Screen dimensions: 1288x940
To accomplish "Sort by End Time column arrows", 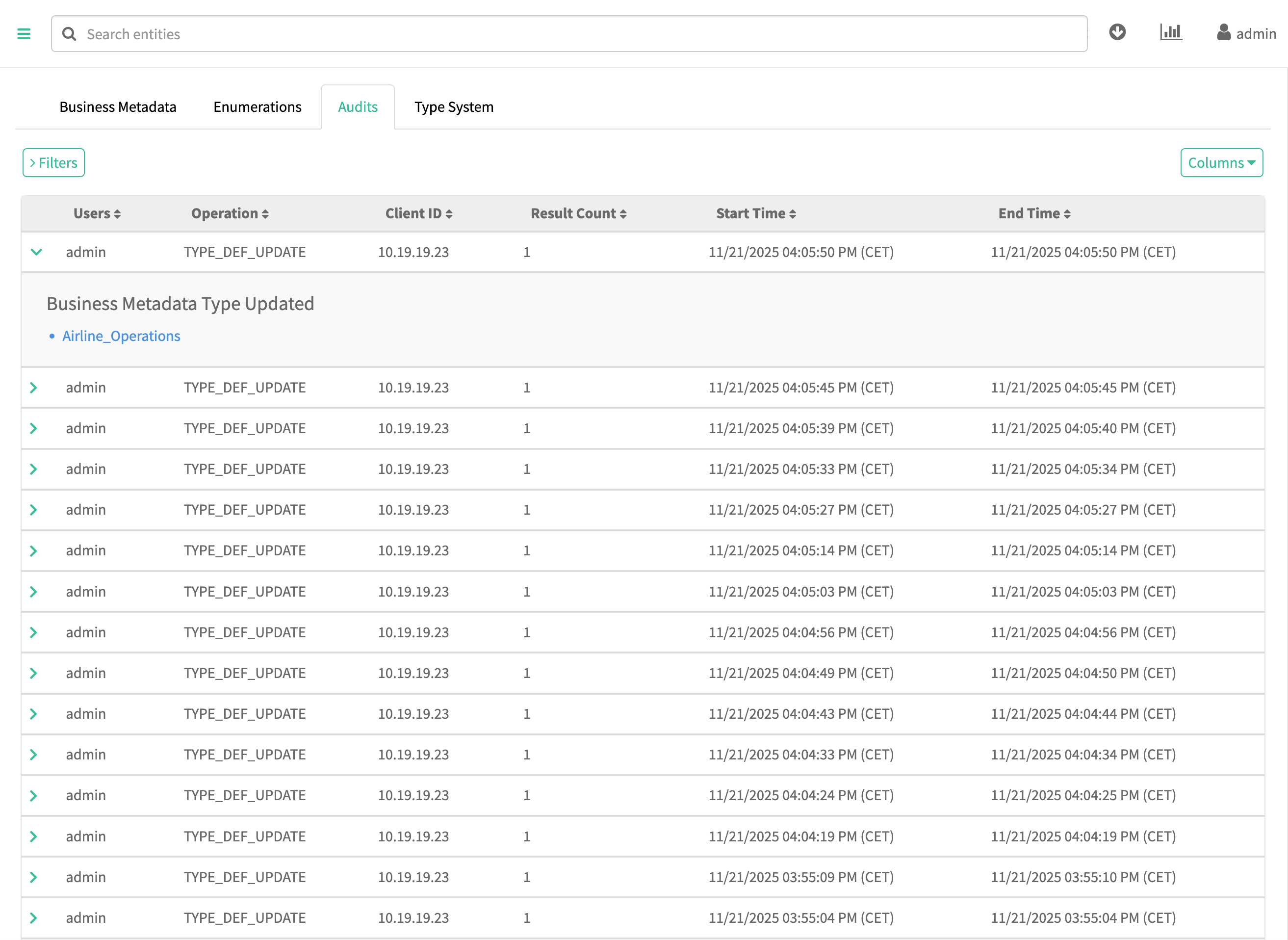I will 1067,214.
